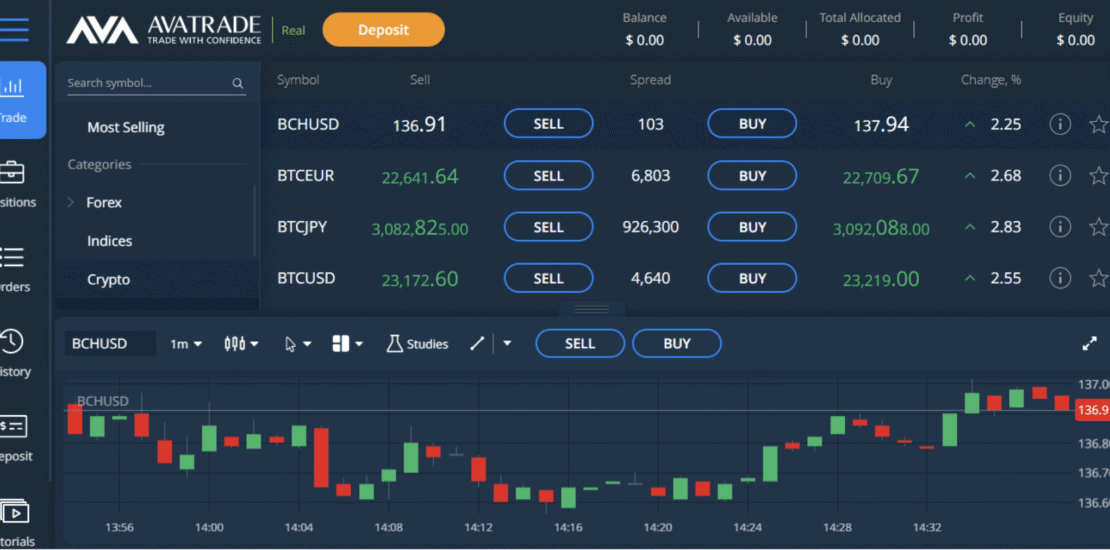Screen dimensions: 1110x550
Task: Click BTCJPY sell price 3,082,825.00
Action: pos(420,228)
